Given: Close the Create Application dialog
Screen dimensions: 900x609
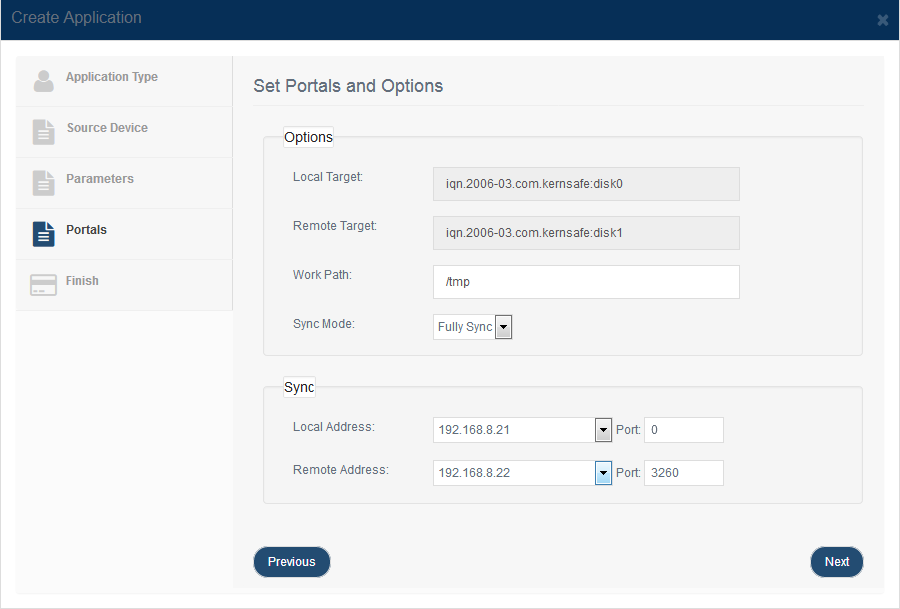Looking at the screenshot, I should click(x=883, y=20).
